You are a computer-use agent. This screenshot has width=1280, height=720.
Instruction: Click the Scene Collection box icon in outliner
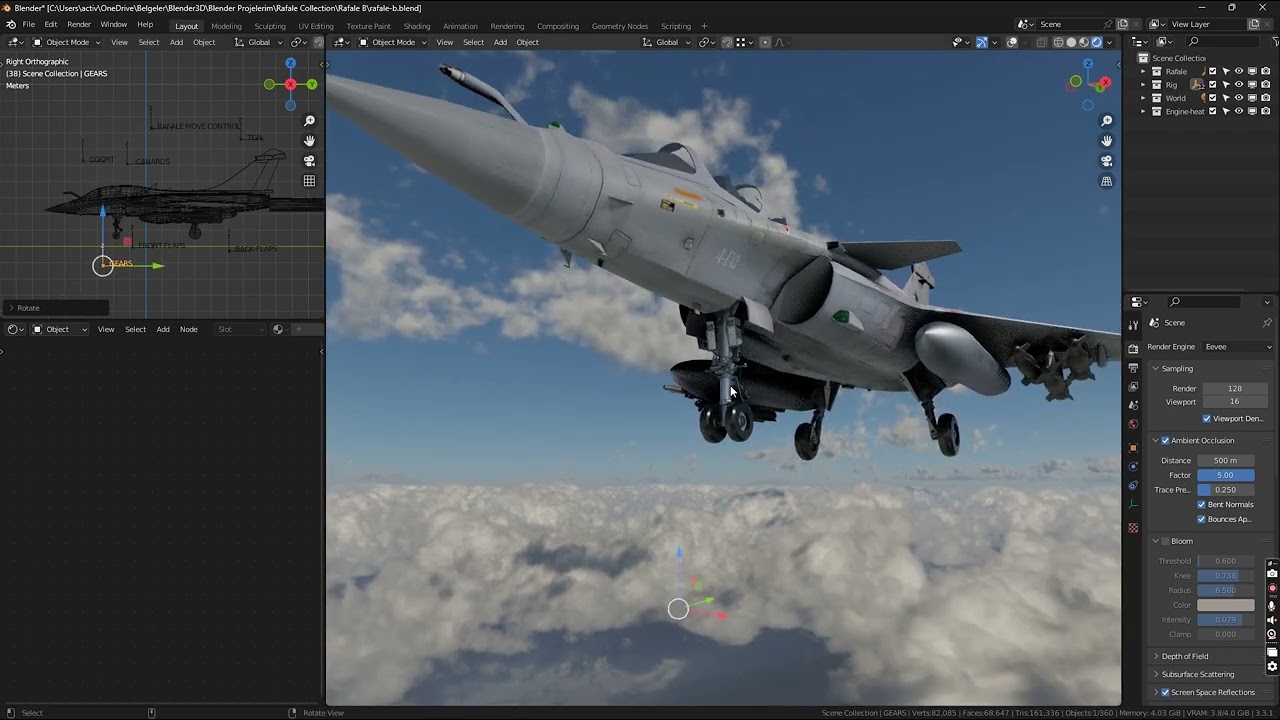click(1144, 58)
